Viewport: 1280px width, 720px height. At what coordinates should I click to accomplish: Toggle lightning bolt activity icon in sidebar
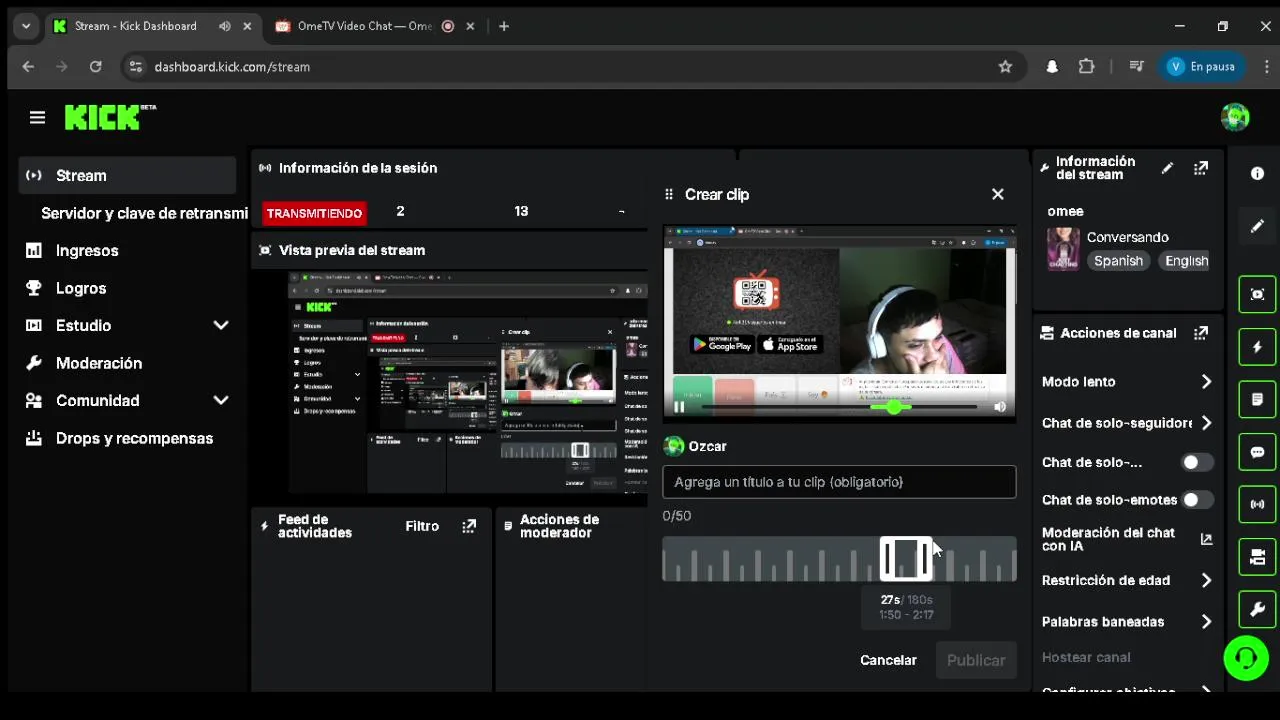tap(1257, 347)
